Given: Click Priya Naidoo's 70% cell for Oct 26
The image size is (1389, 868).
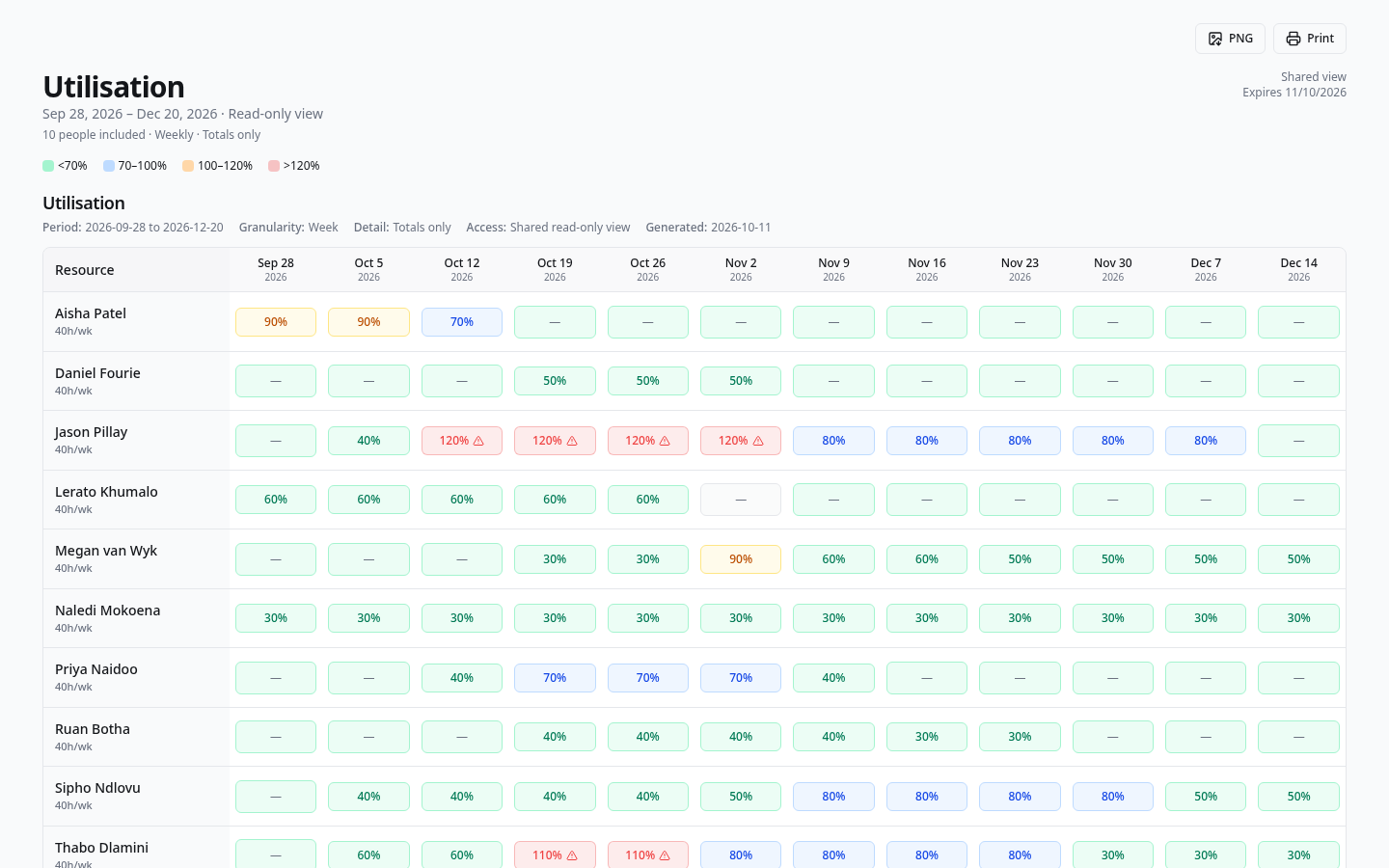Looking at the screenshot, I should (x=648, y=678).
